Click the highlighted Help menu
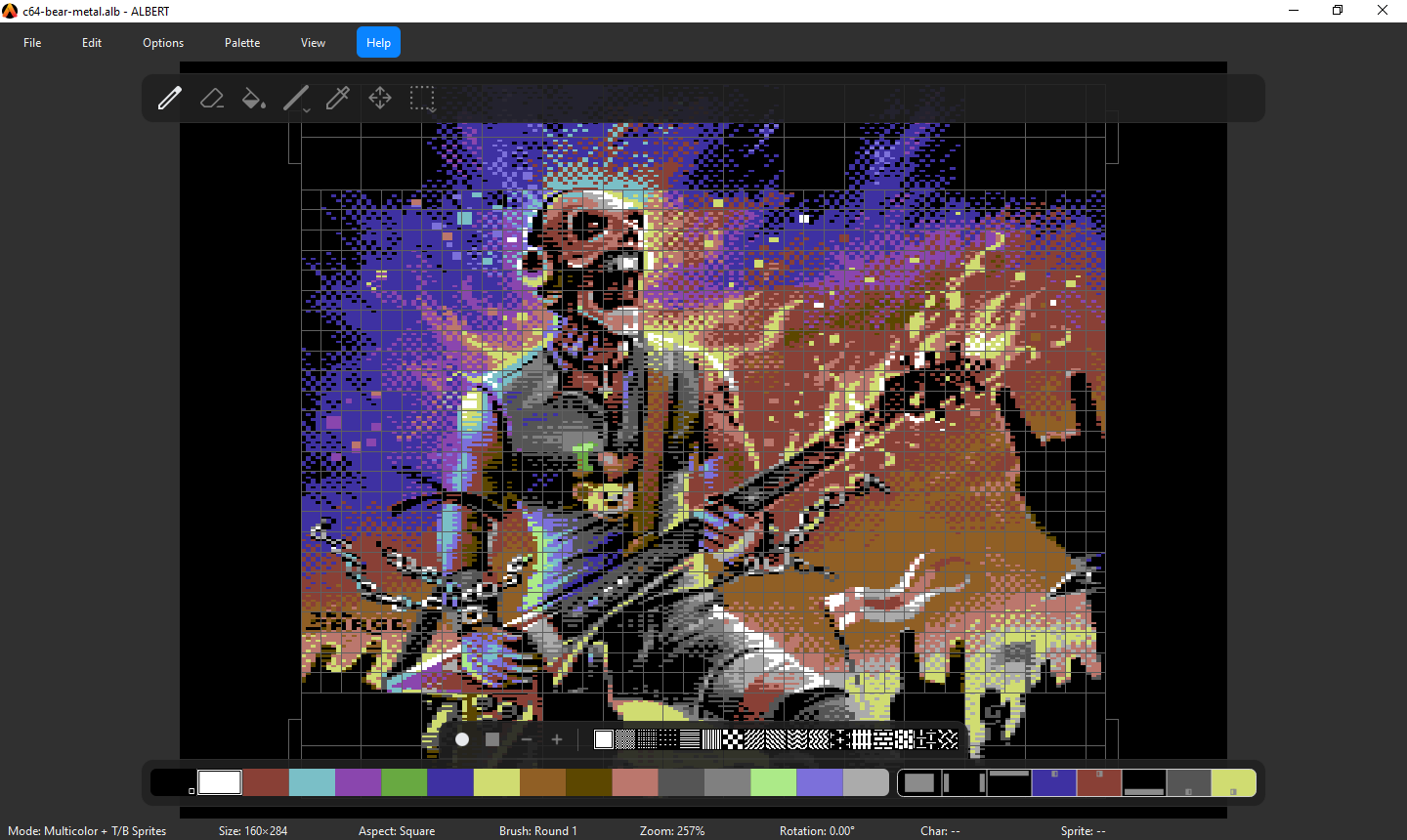Screen dimensions: 1407x840 pyautogui.click(x=379, y=43)
